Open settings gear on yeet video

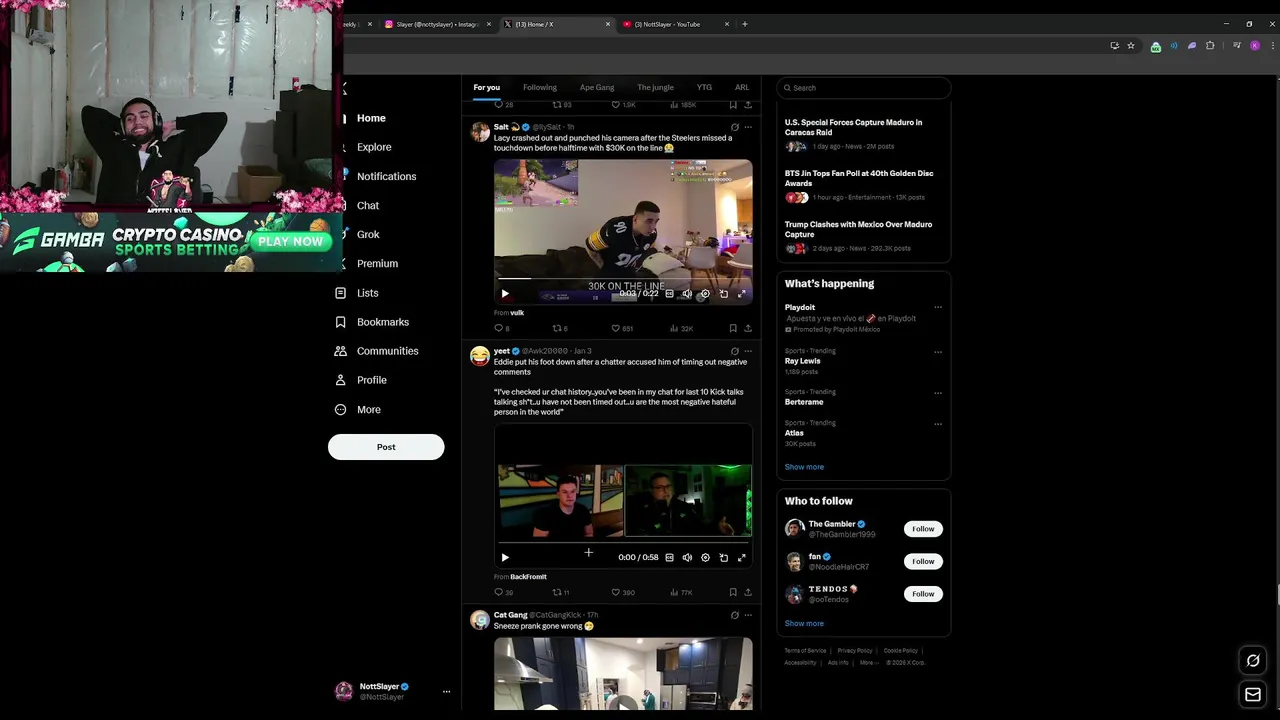tap(705, 558)
